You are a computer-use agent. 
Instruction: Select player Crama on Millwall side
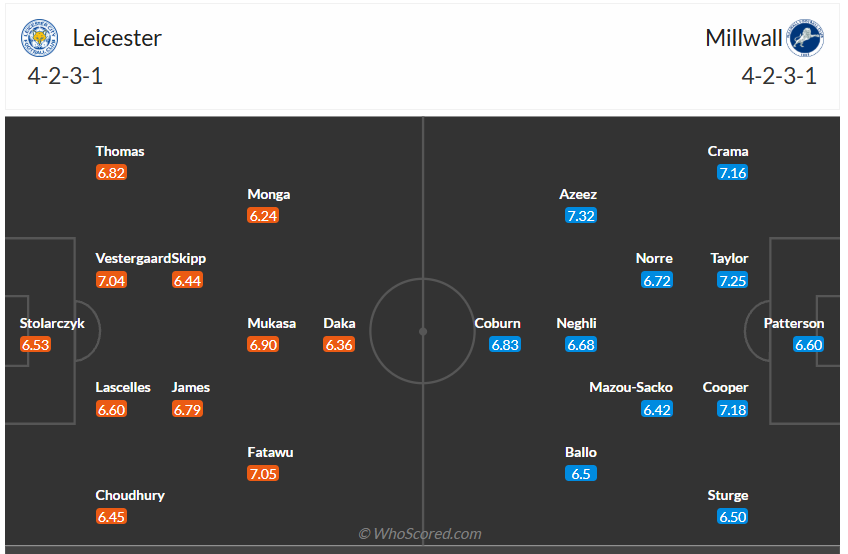[x=728, y=151]
